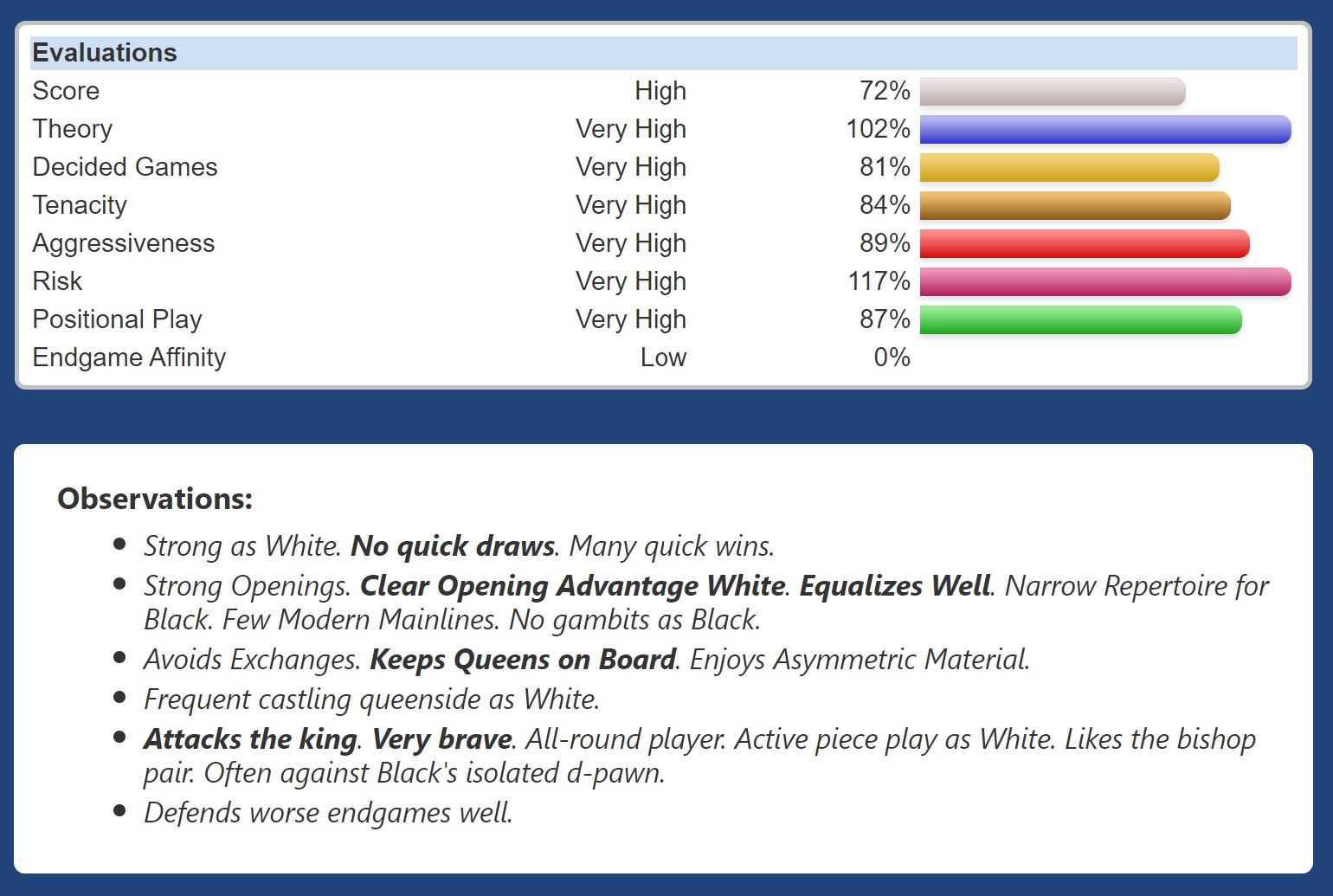Click the red Aggressiveness bar

point(1084,244)
